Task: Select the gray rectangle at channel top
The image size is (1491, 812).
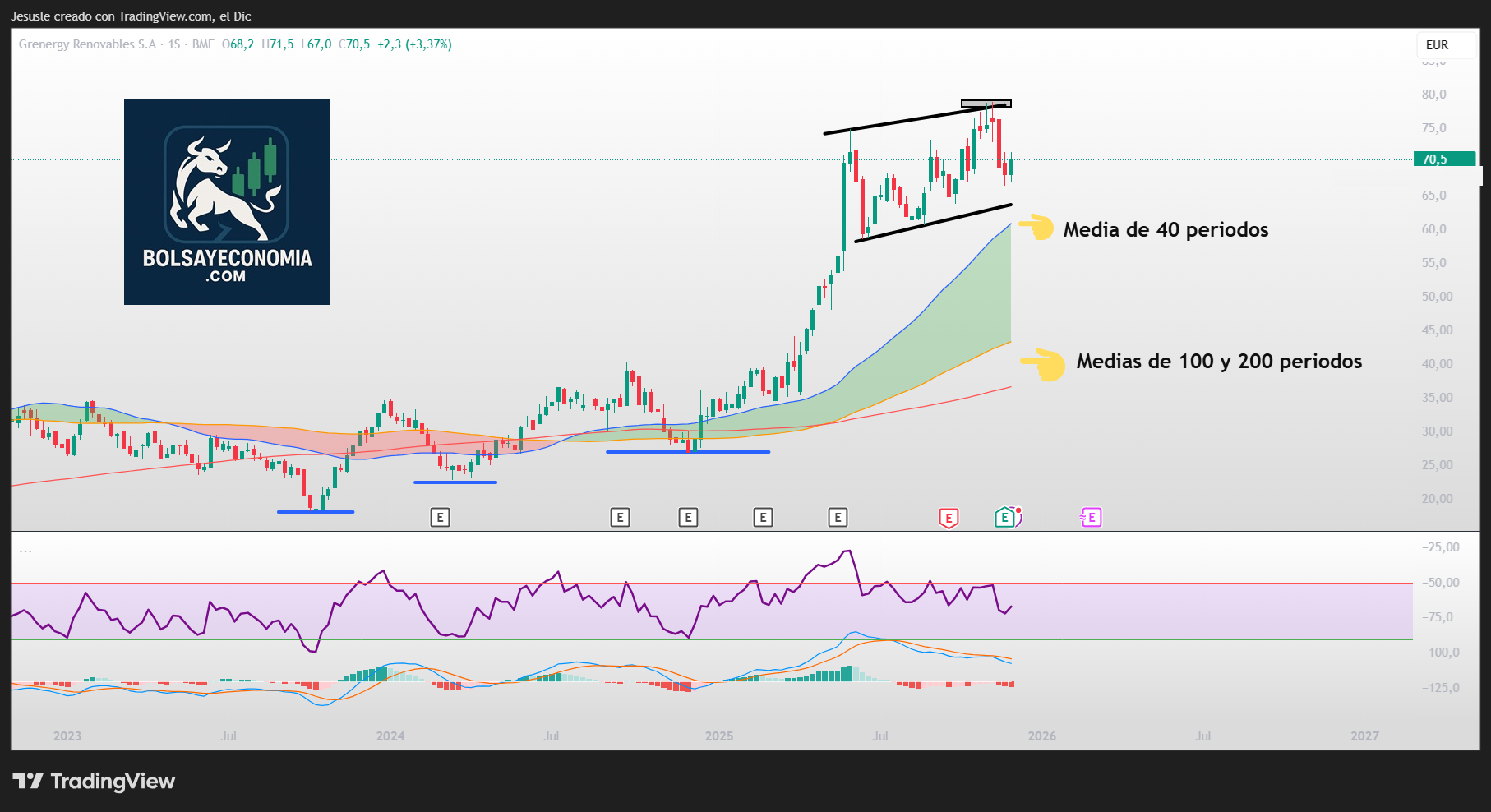Action: (986, 104)
